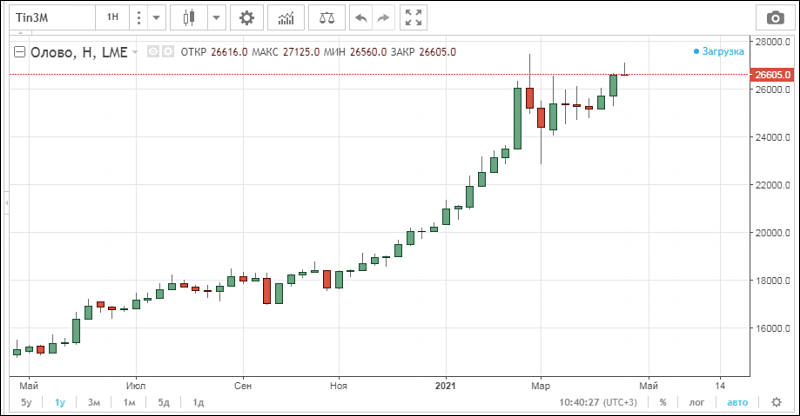Image resolution: width=800 pixels, height=416 pixels.
Task: Enter fullscreen mode
Action: [x=415, y=18]
